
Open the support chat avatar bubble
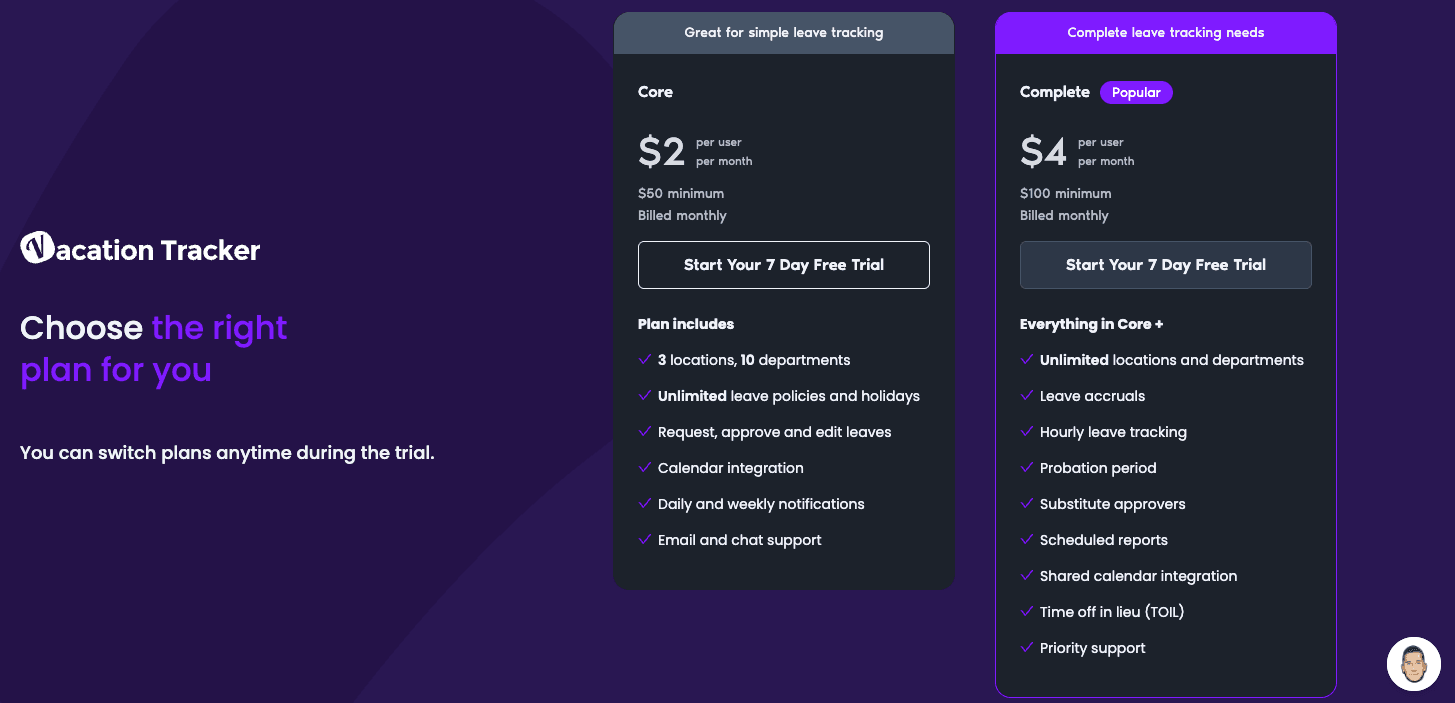(1413, 664)
